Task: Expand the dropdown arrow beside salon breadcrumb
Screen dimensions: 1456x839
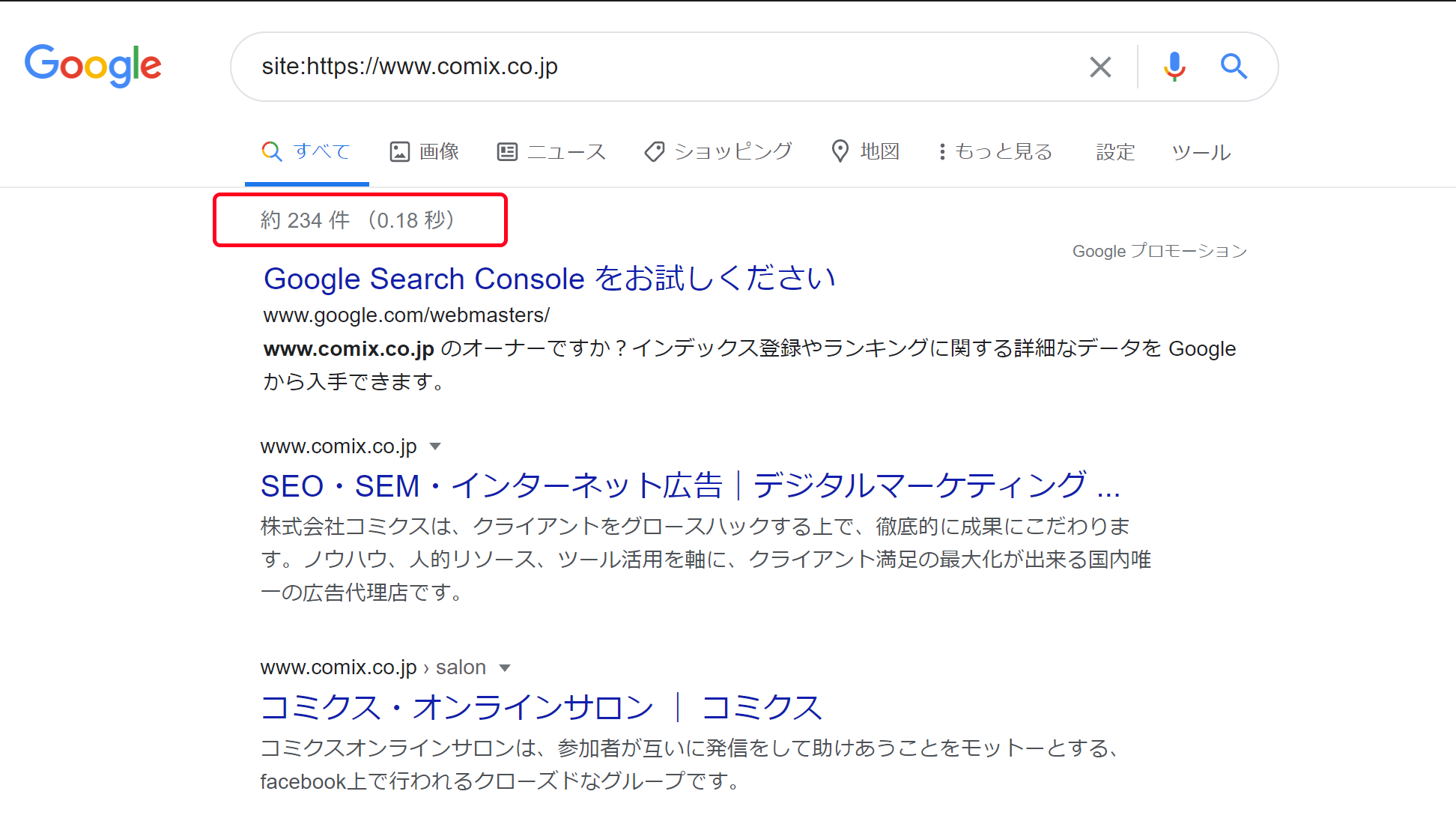Action: click(505, 668)
